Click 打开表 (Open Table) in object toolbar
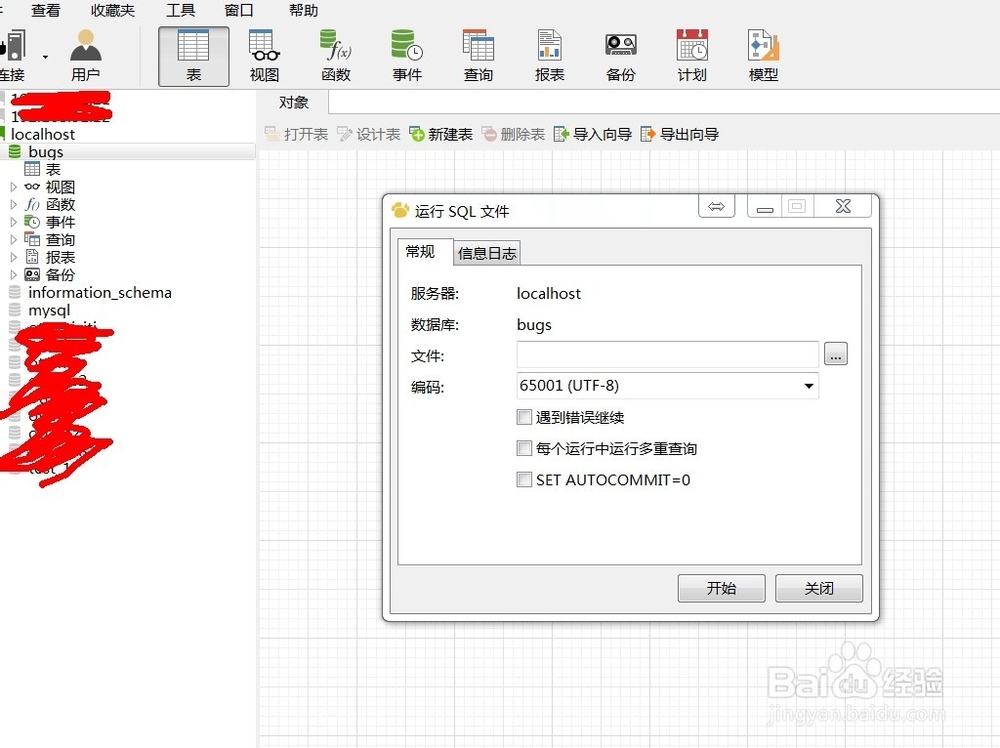 297,134
